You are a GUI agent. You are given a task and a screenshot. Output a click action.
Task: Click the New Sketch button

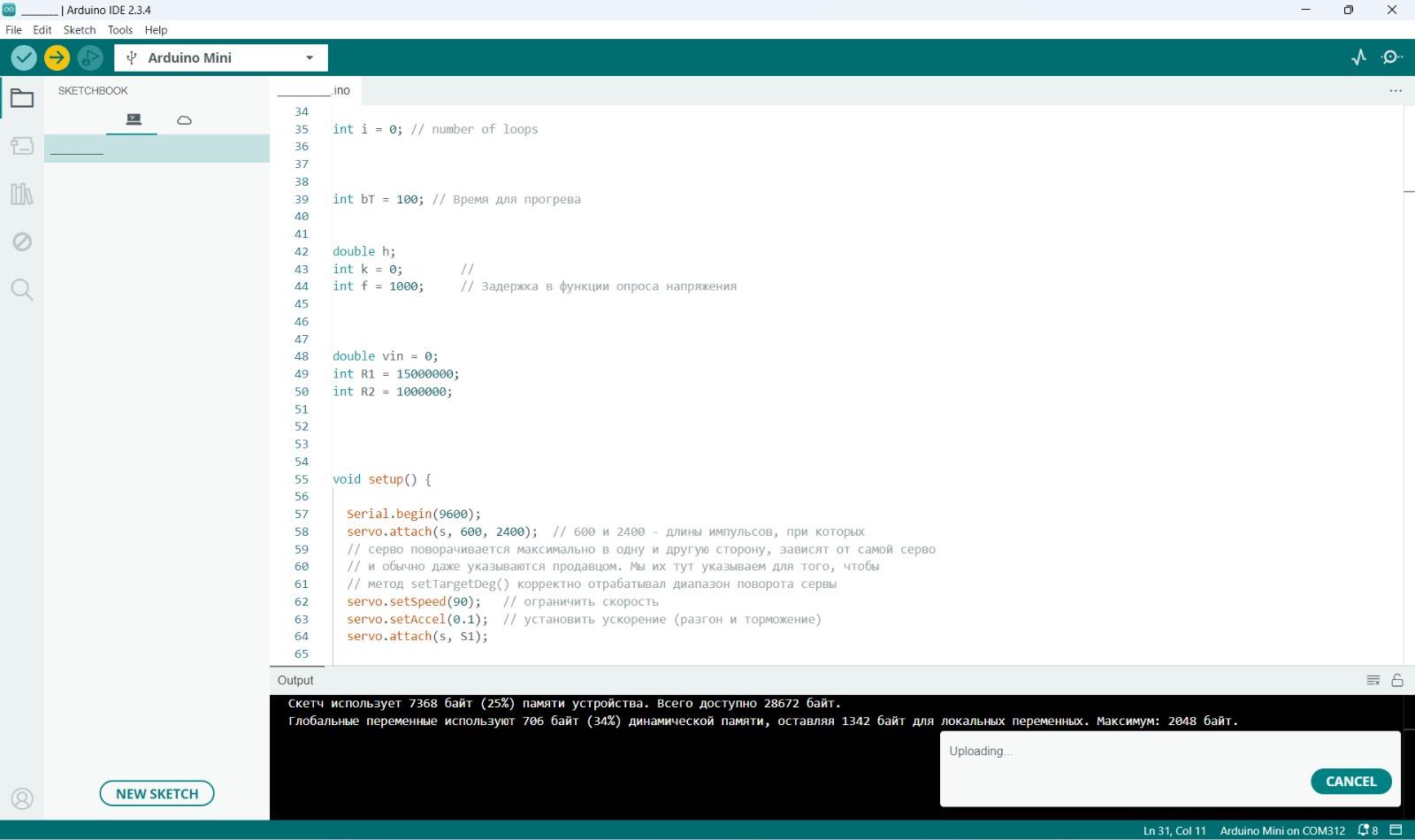(x=157, y=793)
